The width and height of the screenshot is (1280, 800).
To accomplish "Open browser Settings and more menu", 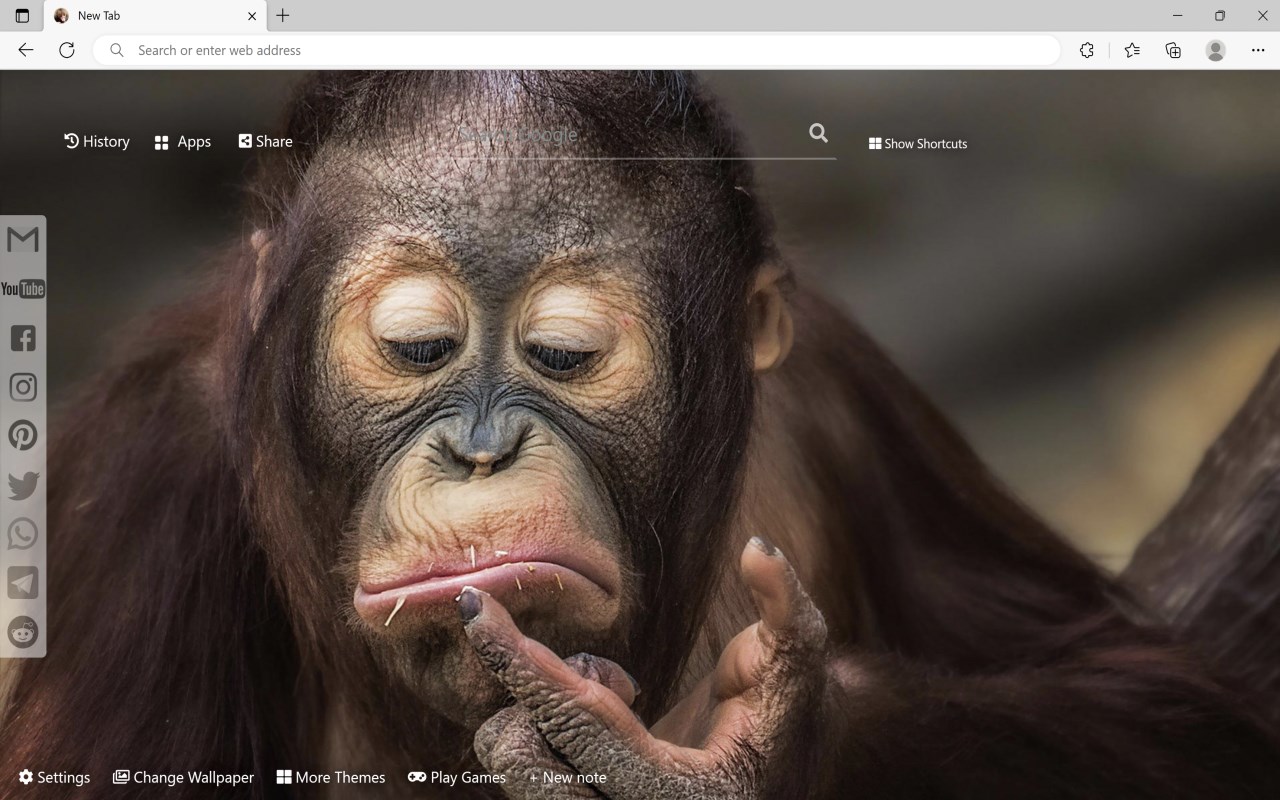I will [x=1258, y=50].
